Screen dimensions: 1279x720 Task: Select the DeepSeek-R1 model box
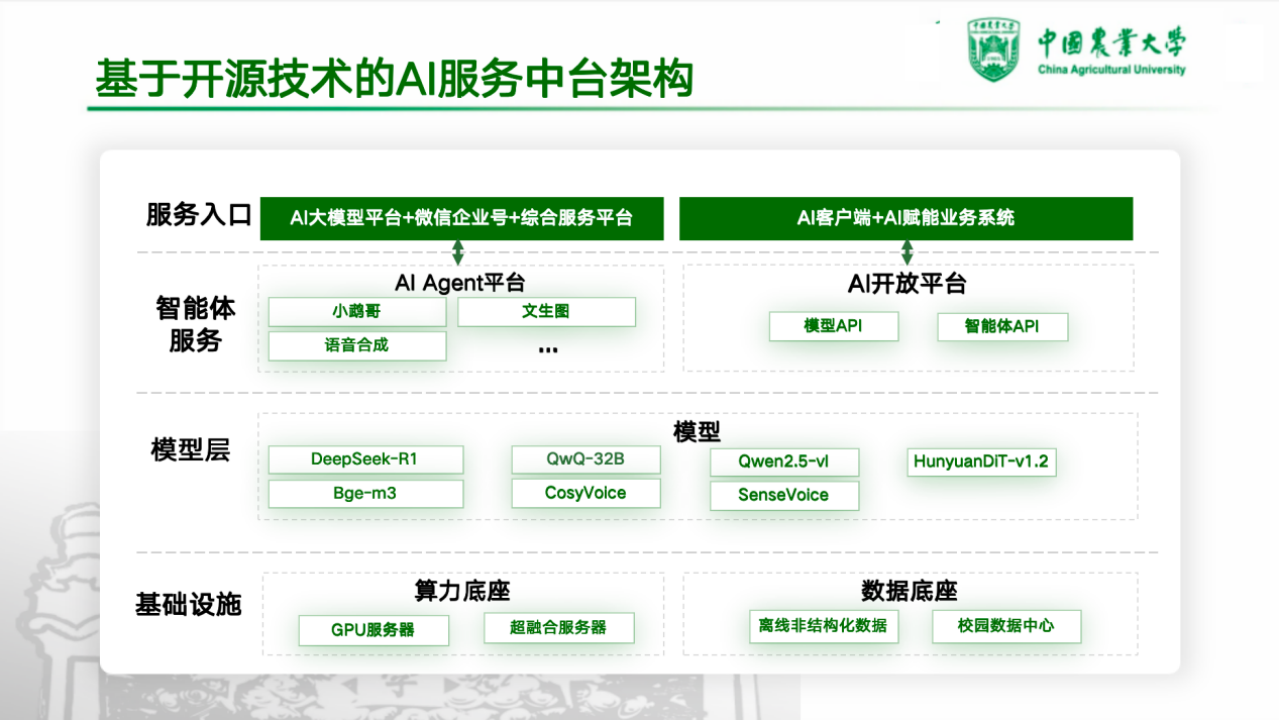[366, 459]
